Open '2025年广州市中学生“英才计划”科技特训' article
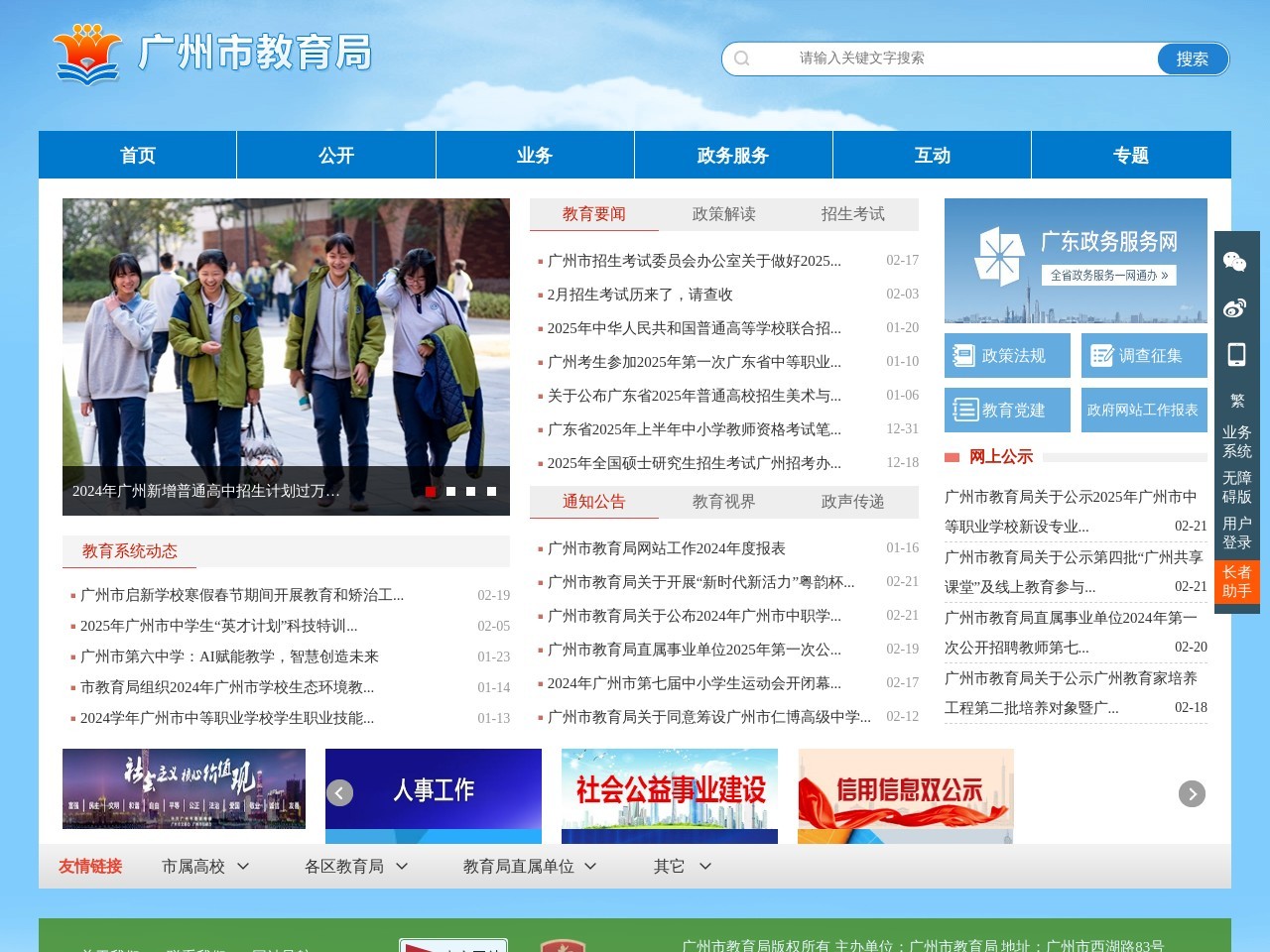Screen dimensions: 1270x952 click(x=219, y=626)
